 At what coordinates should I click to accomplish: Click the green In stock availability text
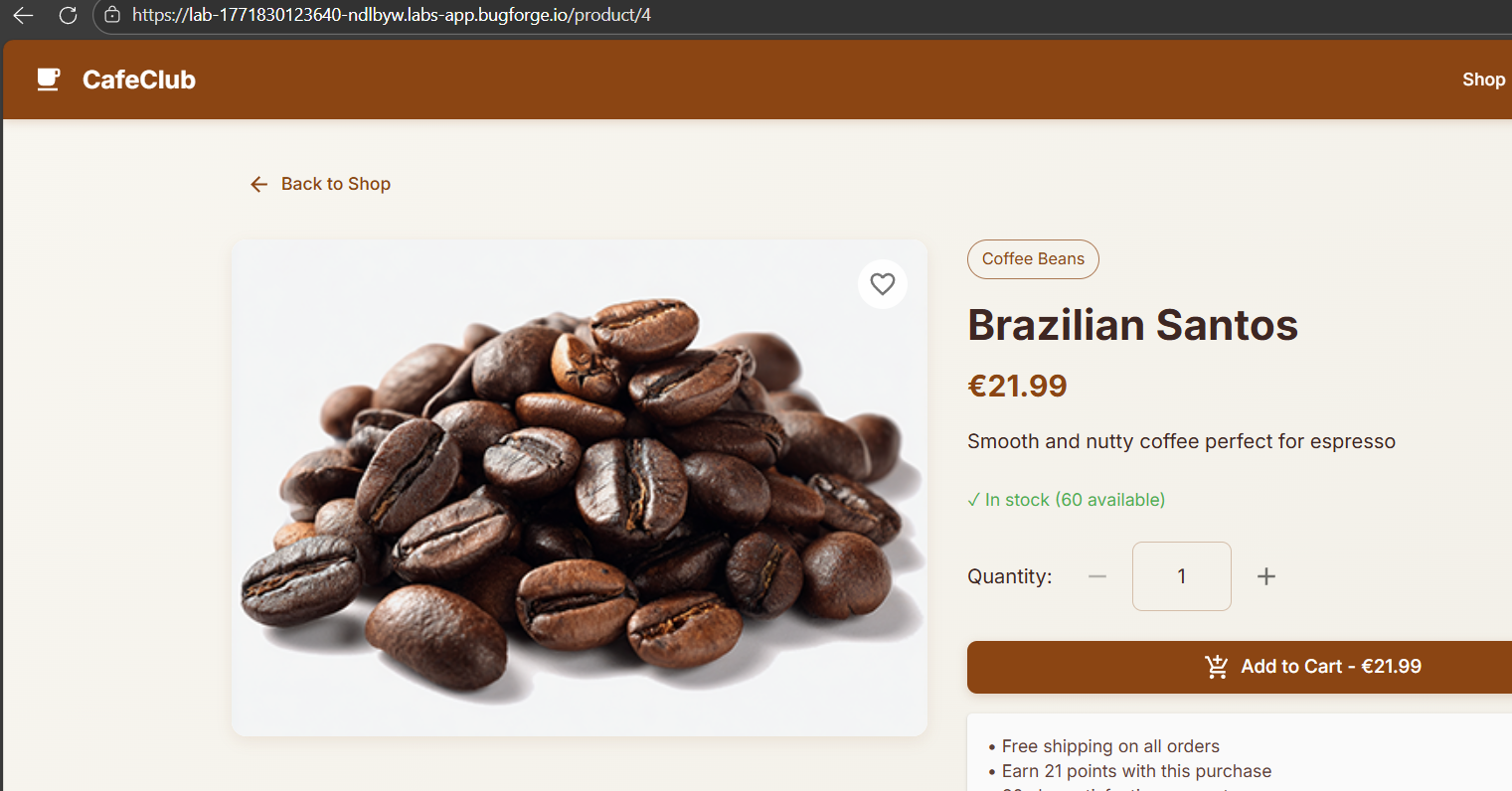pyautogui.click(x=1066, y=500)
